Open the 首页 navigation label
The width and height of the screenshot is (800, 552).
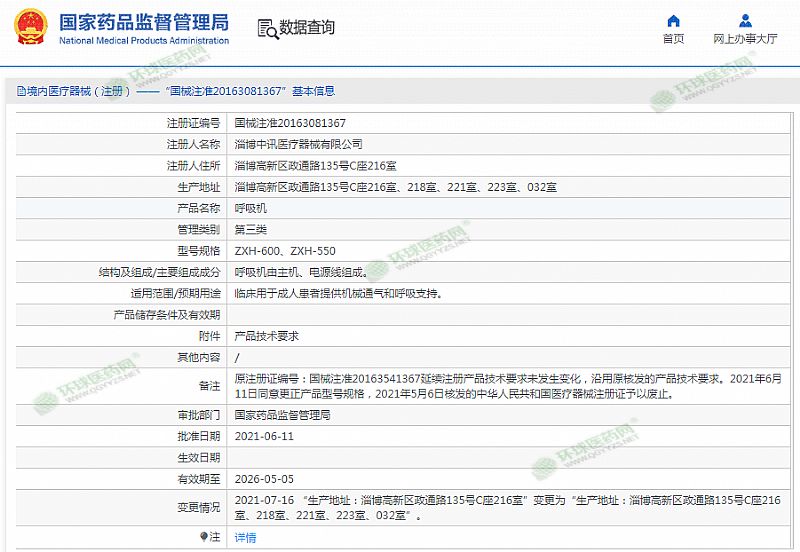(673, 39)
